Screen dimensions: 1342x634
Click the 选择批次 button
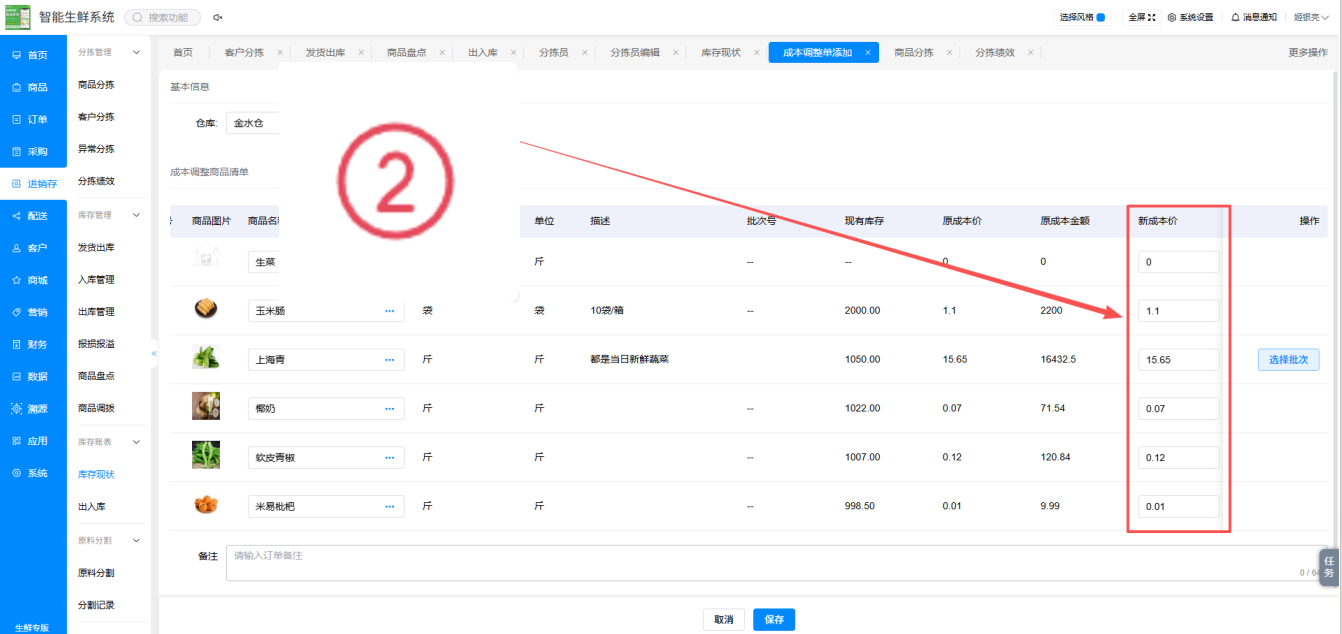click(1289, 359)
